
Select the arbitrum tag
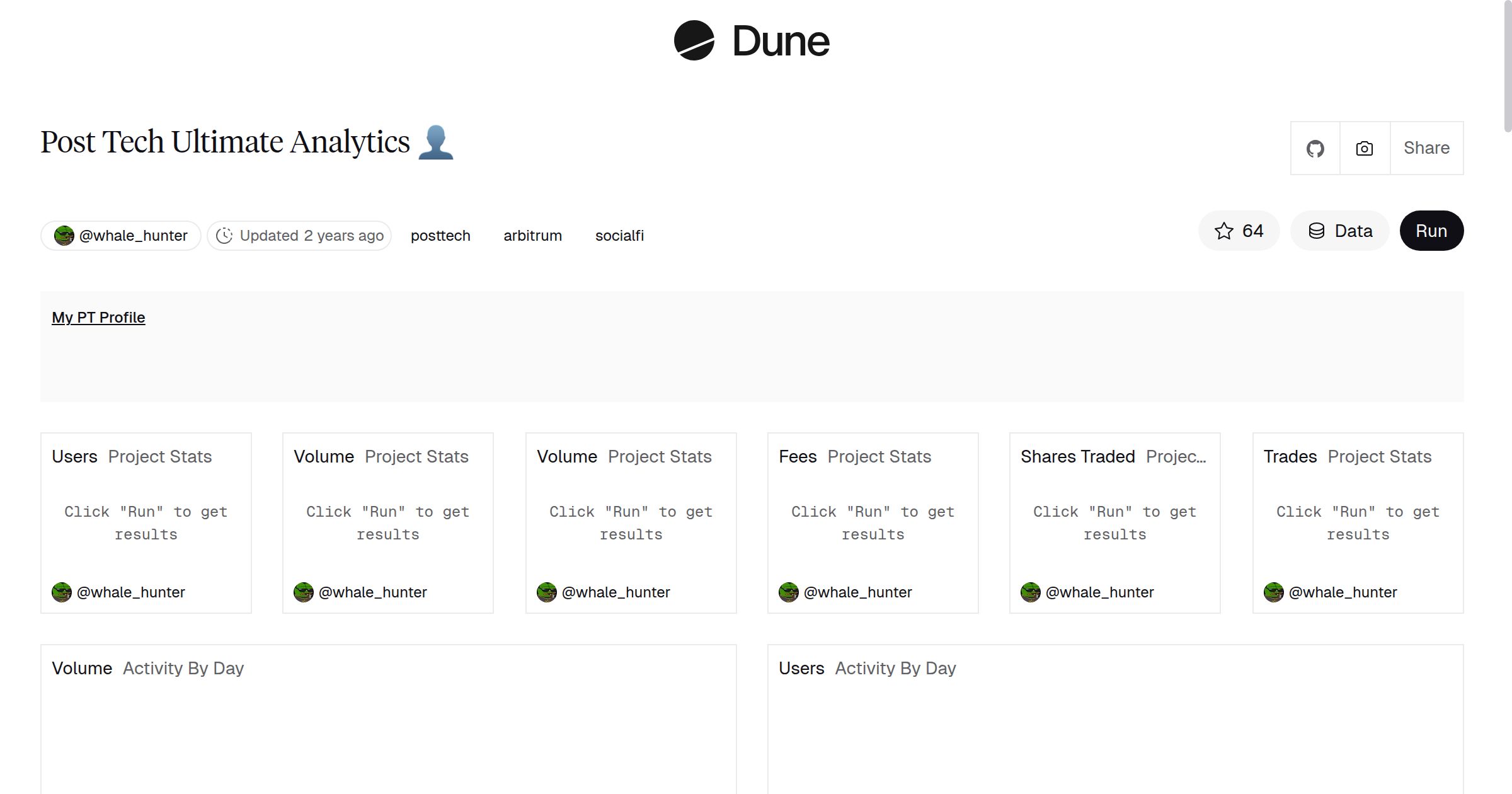[532, 236]
